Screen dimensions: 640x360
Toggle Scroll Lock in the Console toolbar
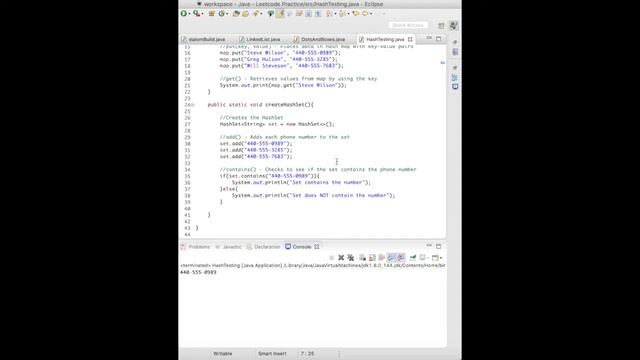pyautogui.click(x=372, y=258)
